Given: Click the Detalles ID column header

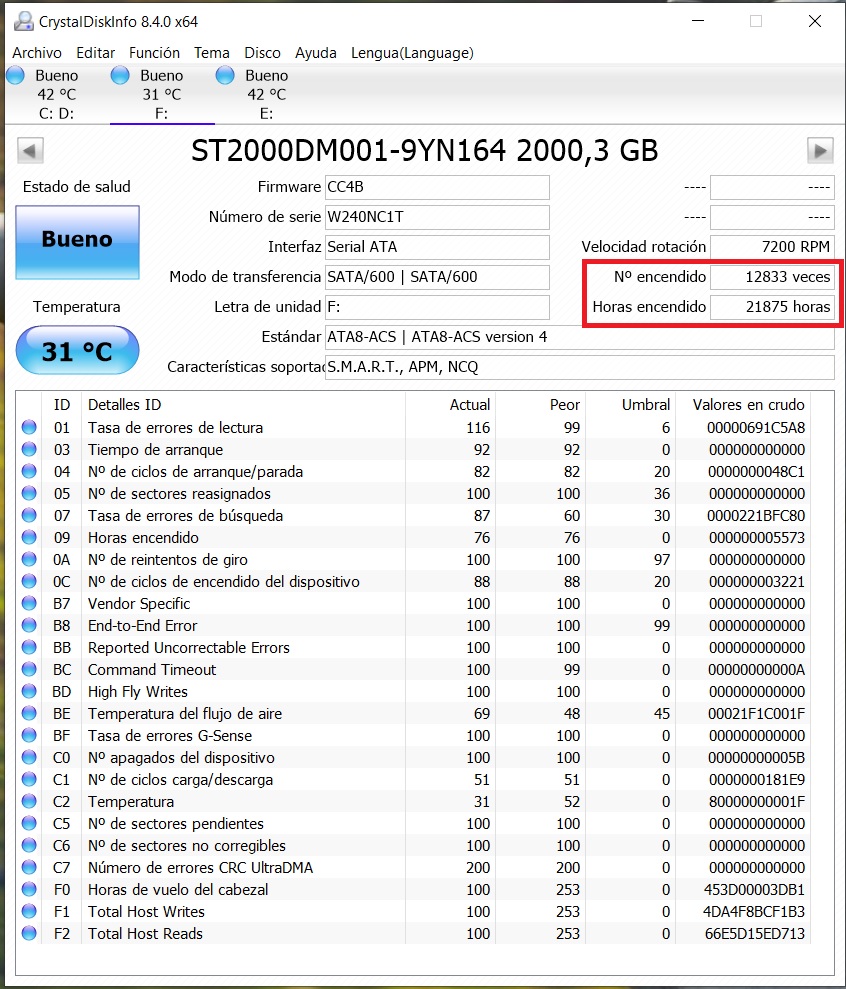Looking at the screenshot, I should tap(124, 405).
